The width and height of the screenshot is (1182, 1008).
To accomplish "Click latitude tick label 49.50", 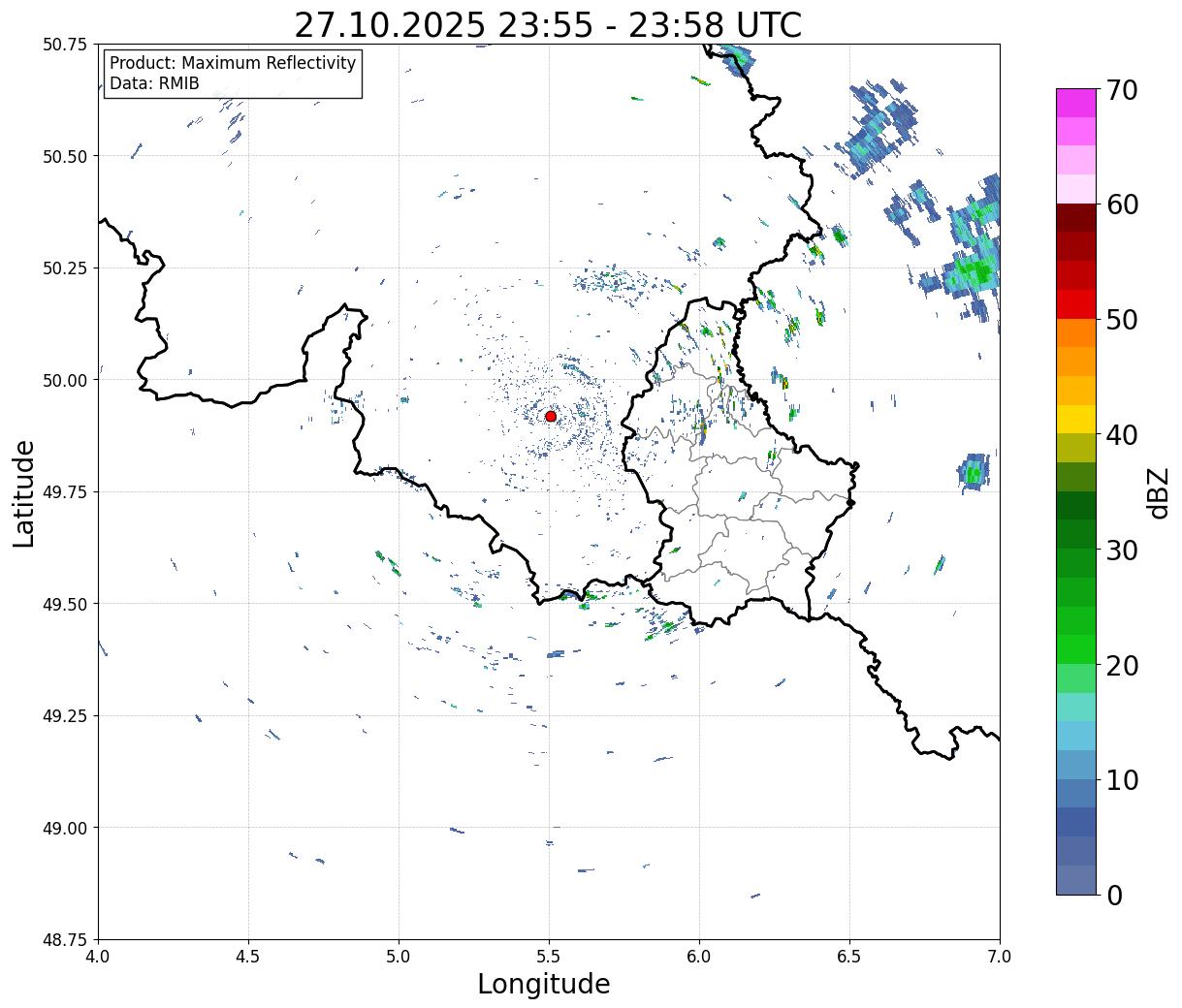I will 65,604.
